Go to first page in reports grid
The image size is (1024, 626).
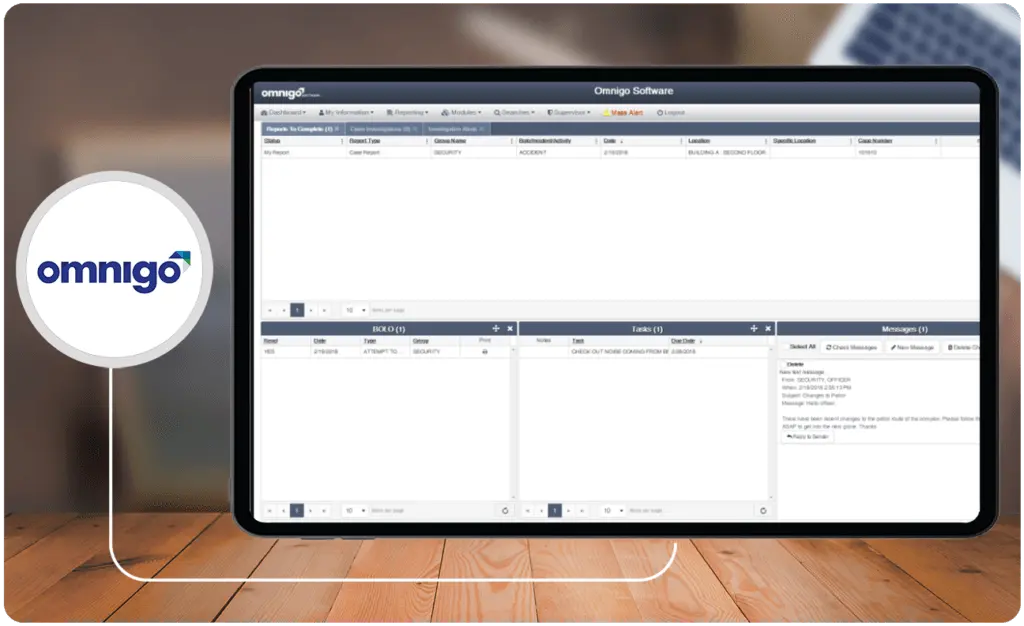(270, 310)
